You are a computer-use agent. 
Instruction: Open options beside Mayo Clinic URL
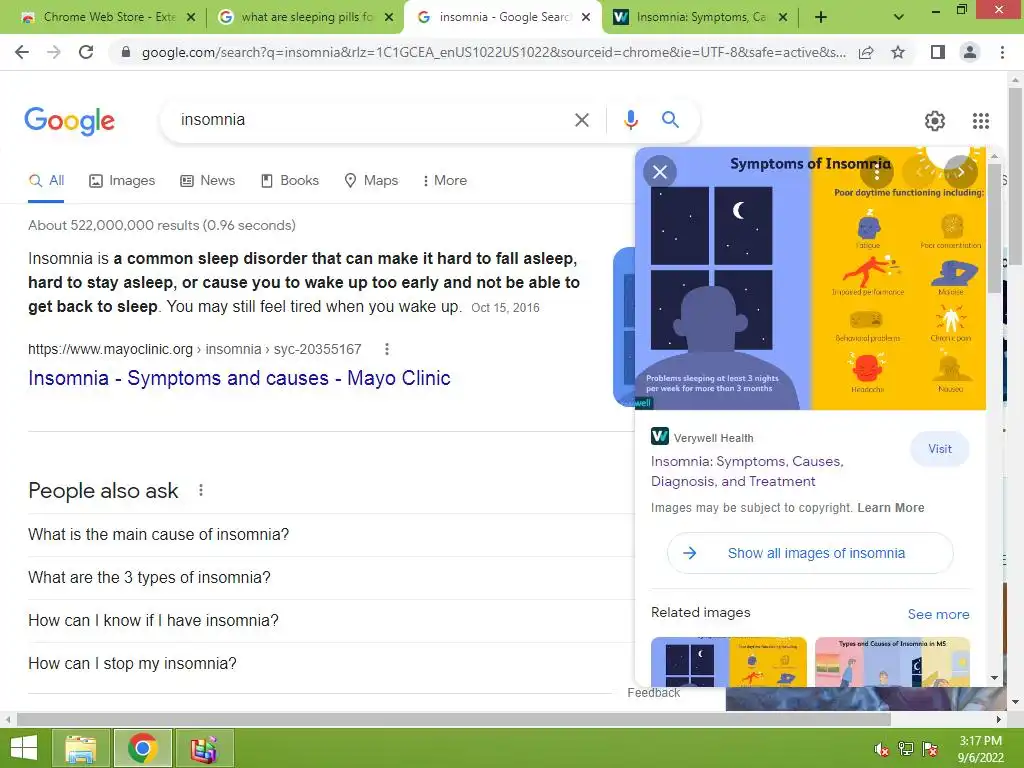(387, 349)
